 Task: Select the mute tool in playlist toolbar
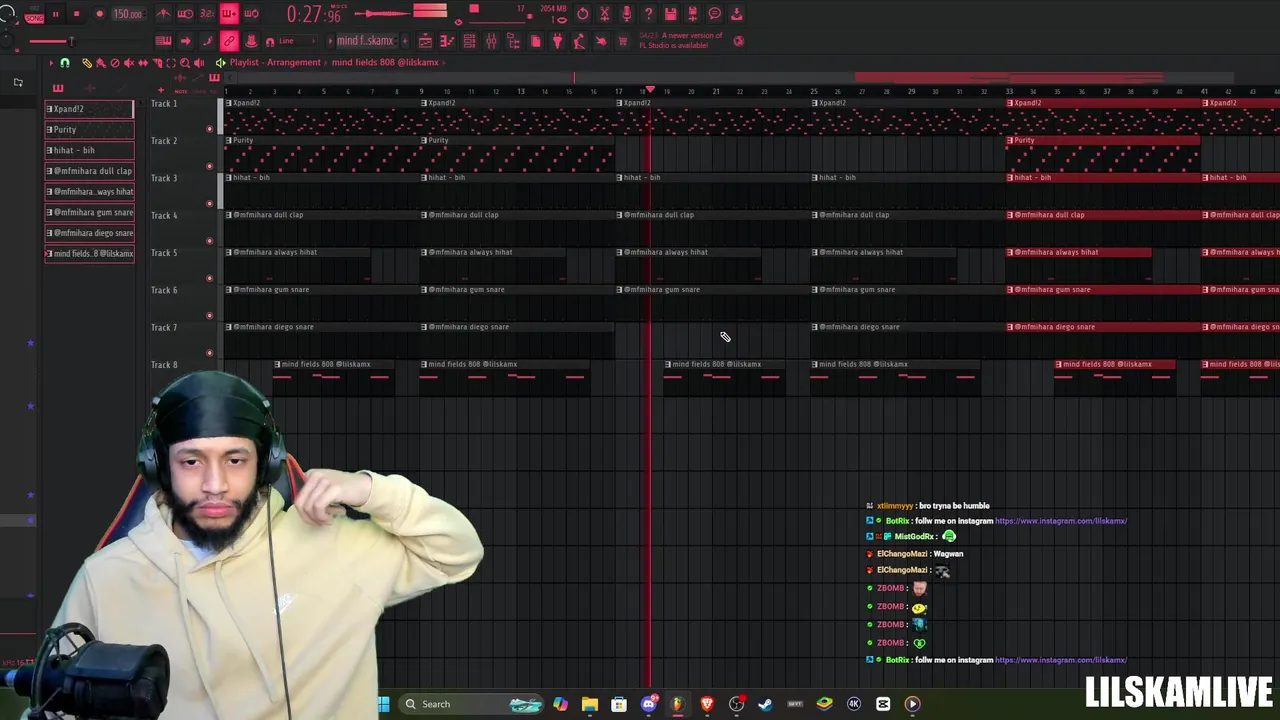click(x=129, y=63)
